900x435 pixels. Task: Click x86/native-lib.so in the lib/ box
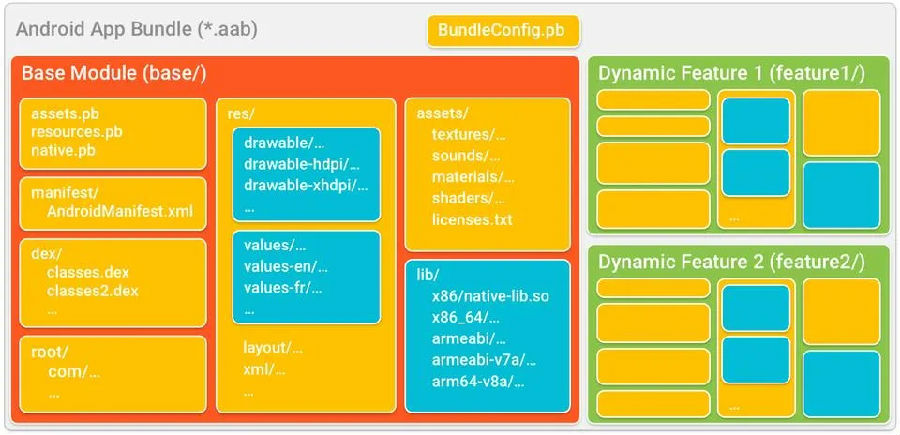[490, 296]
